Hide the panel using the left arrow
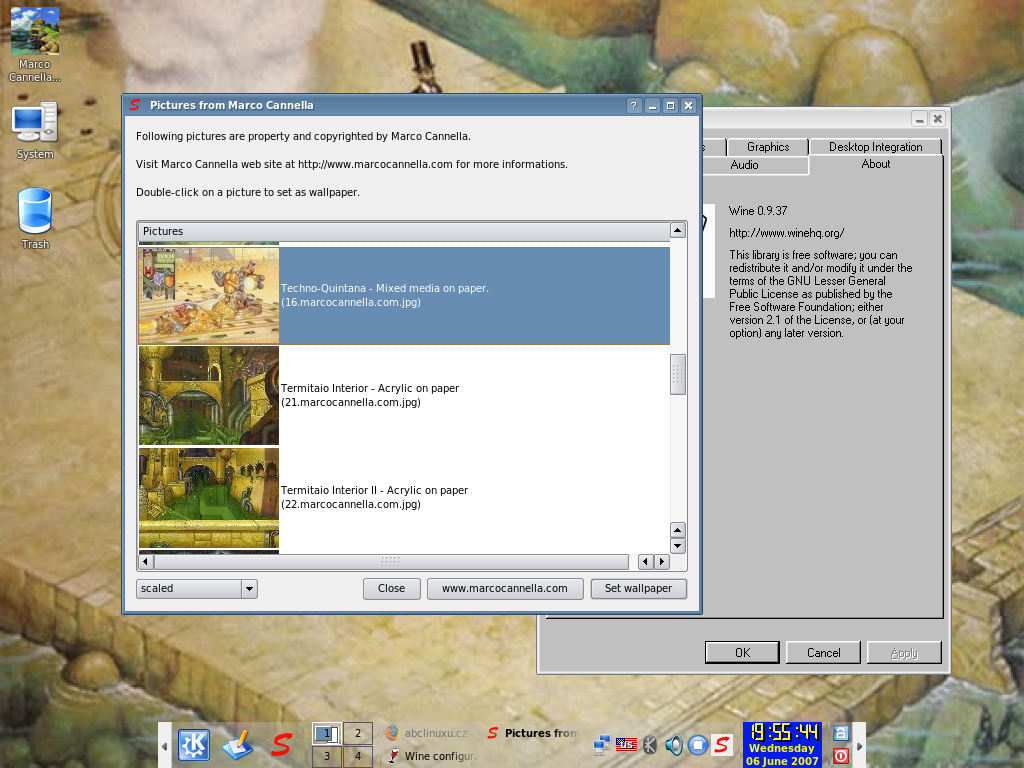1024x768 pixels. [x=164, y=745]
